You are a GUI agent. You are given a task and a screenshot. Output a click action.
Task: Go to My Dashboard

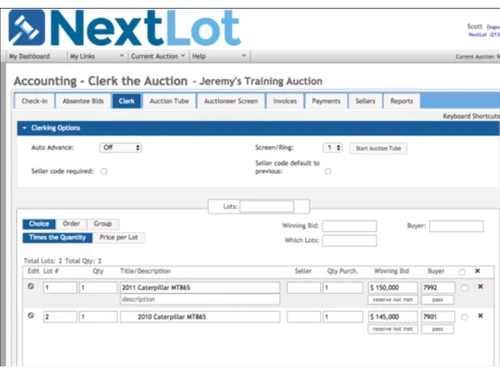pyautogui.click(x=29, y=56)
